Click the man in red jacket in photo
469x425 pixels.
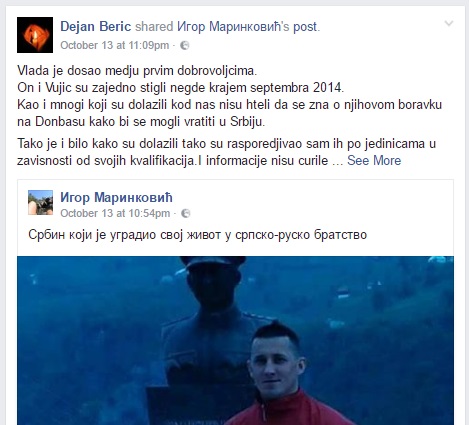pyautogui.click(x=282, y=375)
